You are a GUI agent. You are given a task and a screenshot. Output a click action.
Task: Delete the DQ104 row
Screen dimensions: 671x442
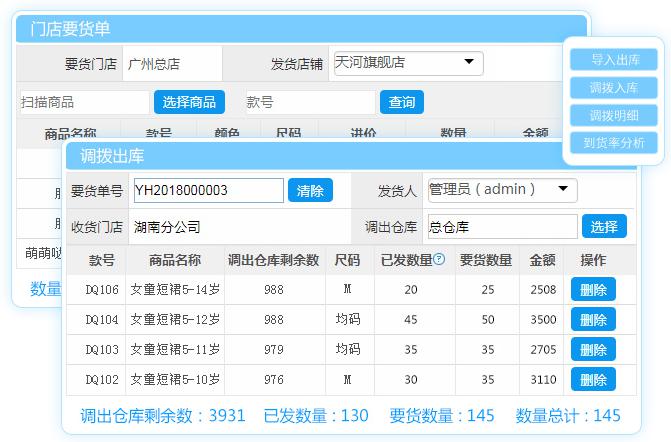point(593,320)
